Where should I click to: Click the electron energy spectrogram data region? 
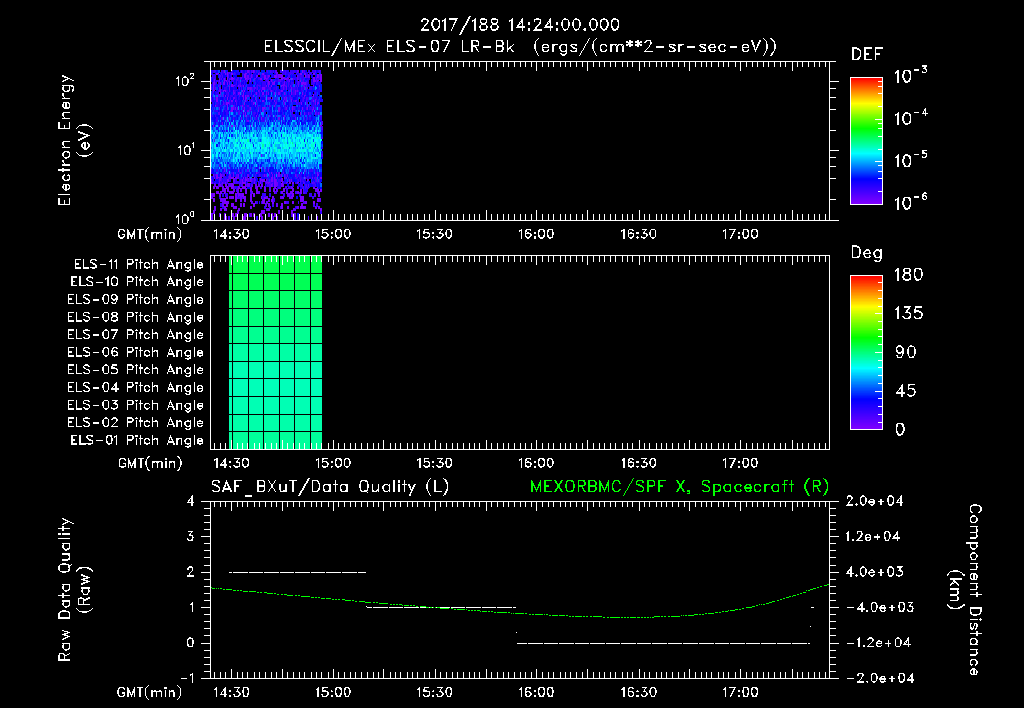point(266,144)
